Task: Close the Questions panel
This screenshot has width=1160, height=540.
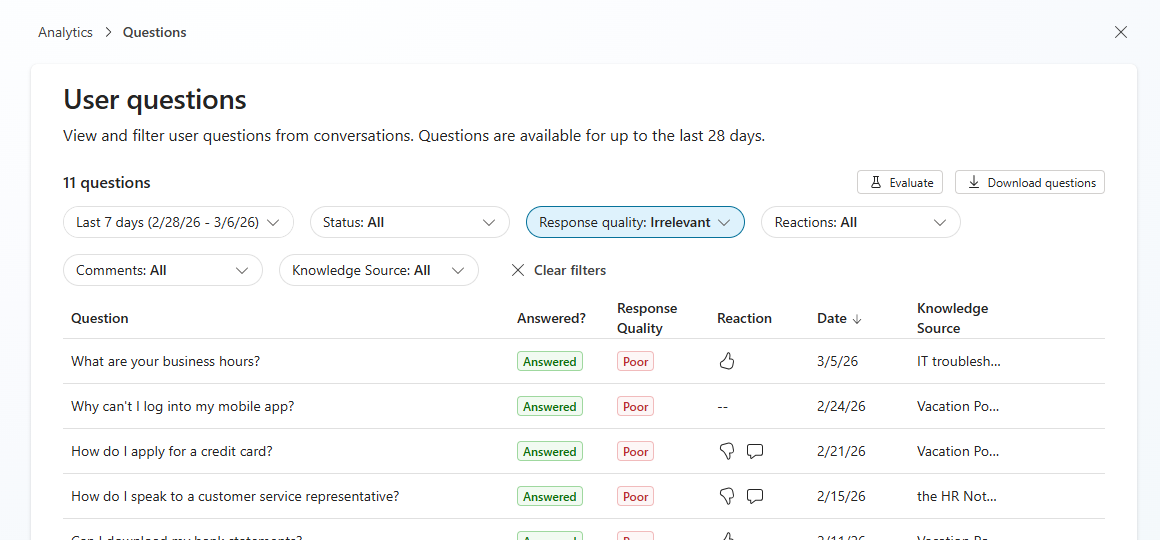Action: 1121,32
